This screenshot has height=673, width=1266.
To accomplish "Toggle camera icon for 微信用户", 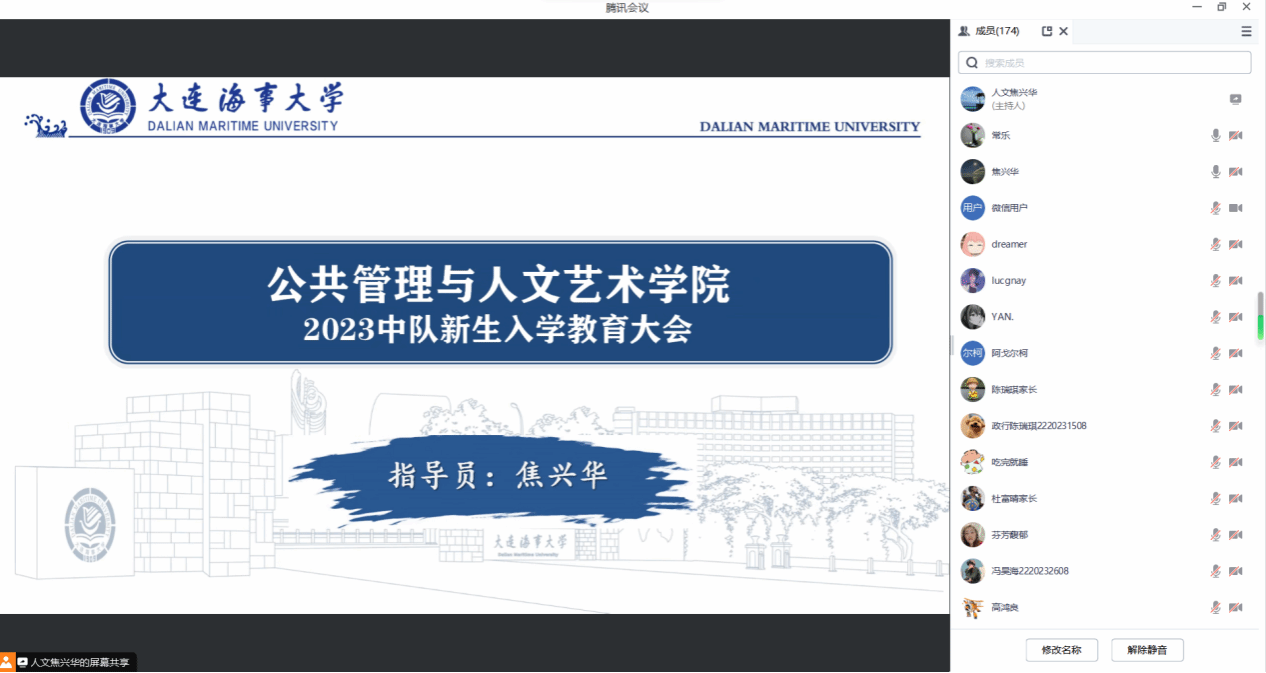I will point(1235,208).
